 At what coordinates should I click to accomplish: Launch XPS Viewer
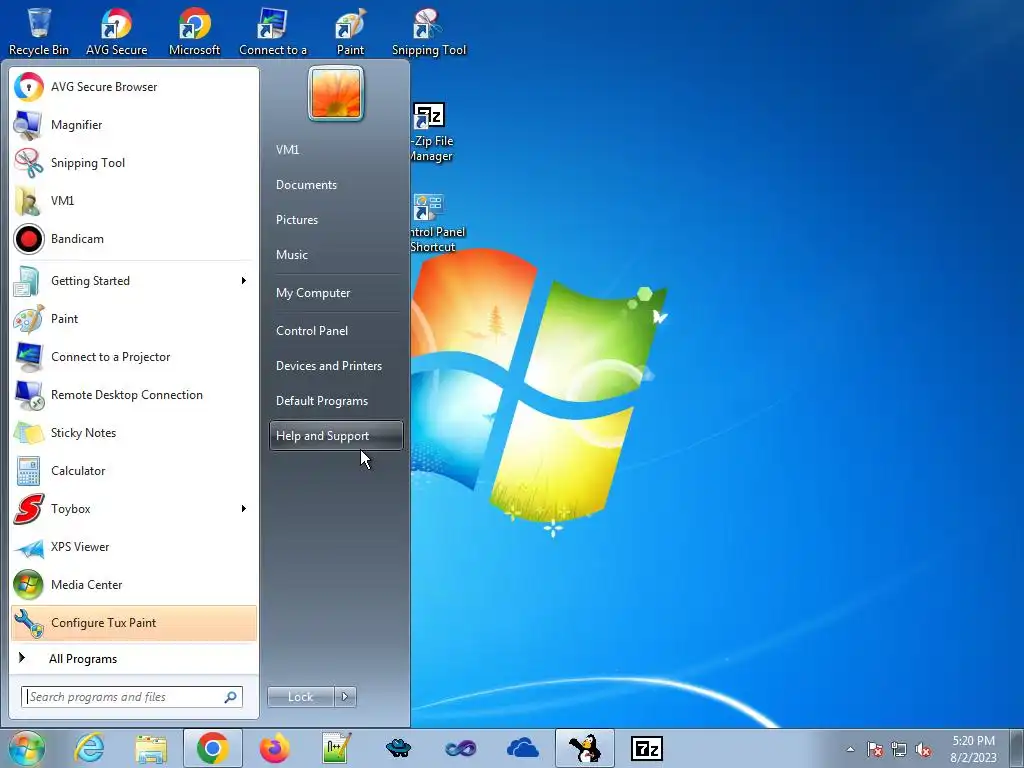134,547
